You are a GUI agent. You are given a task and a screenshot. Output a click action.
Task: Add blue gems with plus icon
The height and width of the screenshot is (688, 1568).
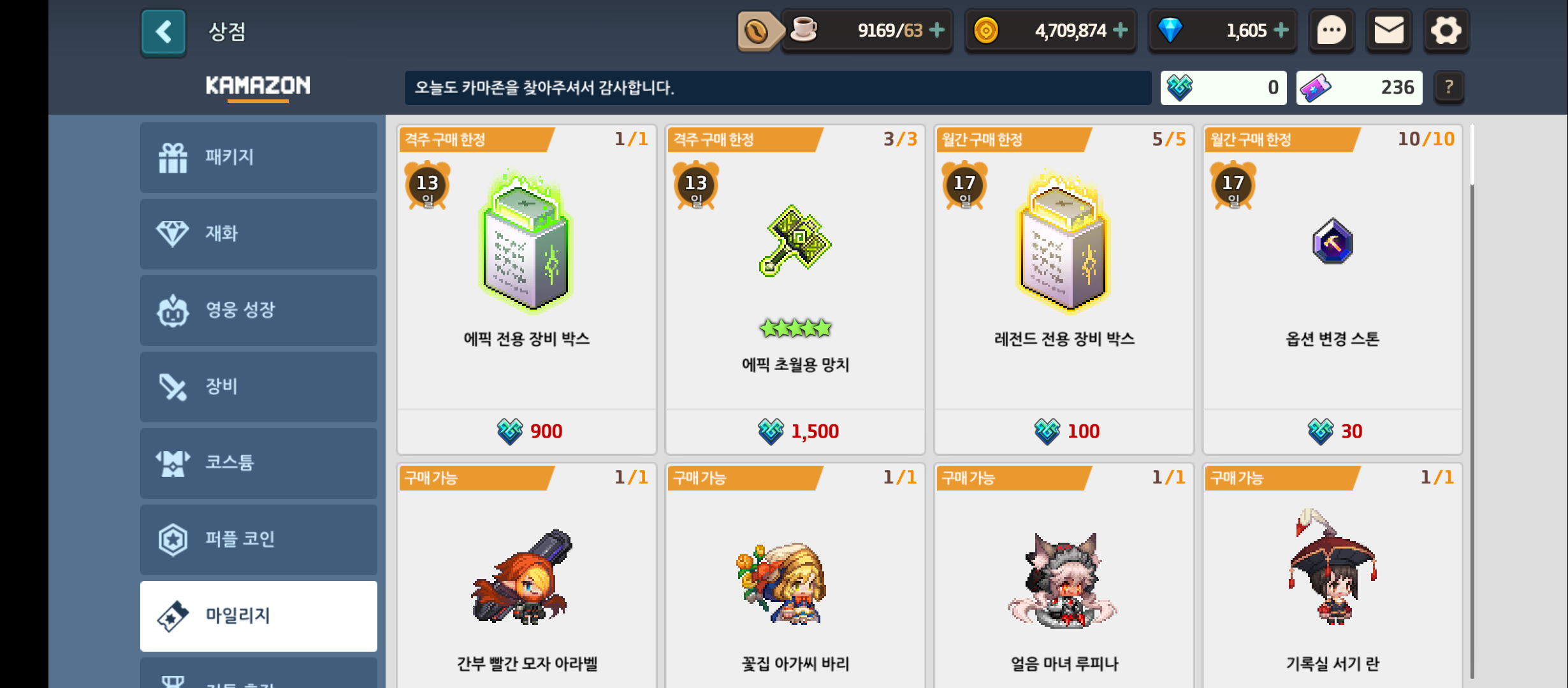(1281, 30)
